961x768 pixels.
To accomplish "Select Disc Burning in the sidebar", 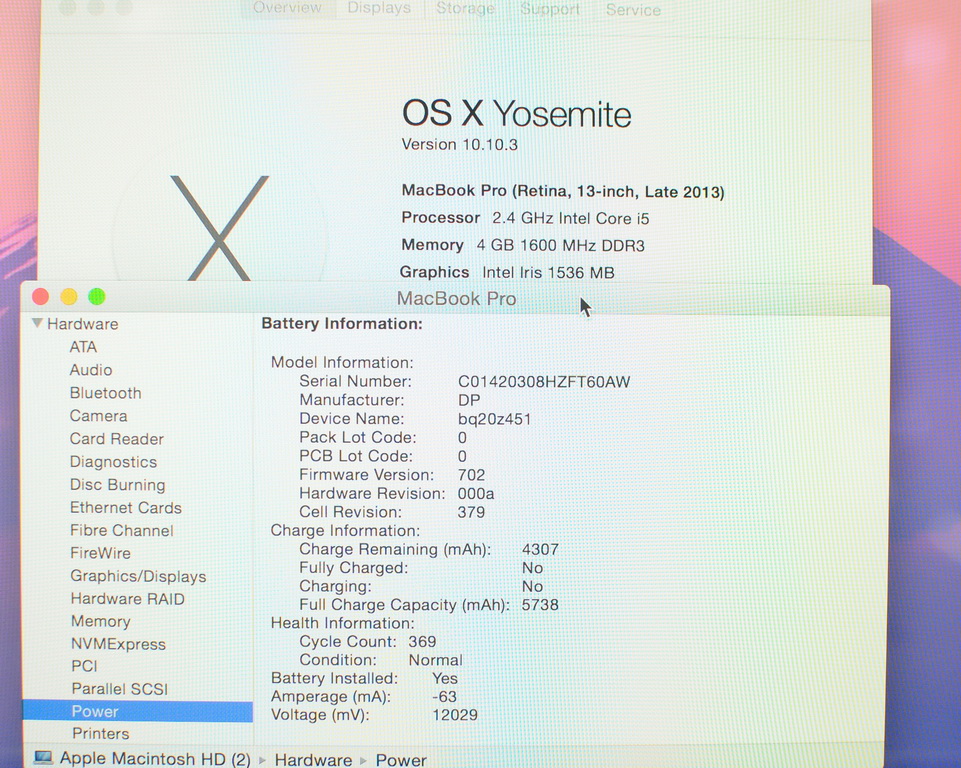I will 118,485.
